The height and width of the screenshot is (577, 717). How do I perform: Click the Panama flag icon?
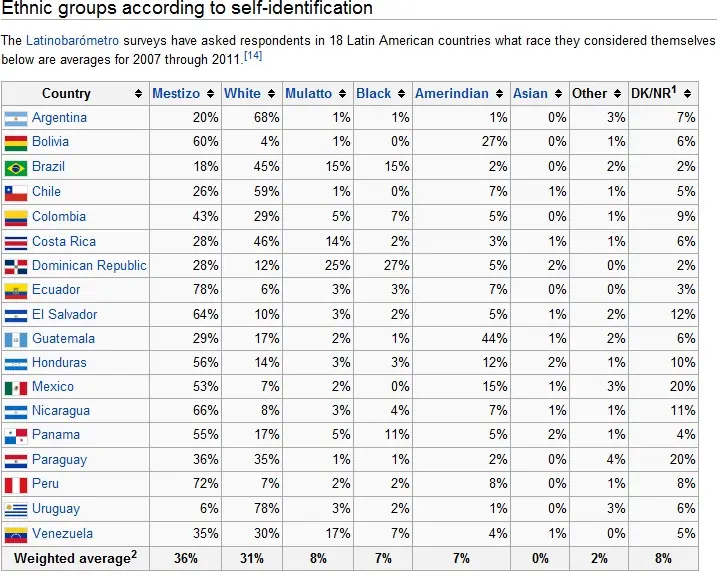click(x=16, y=435)
